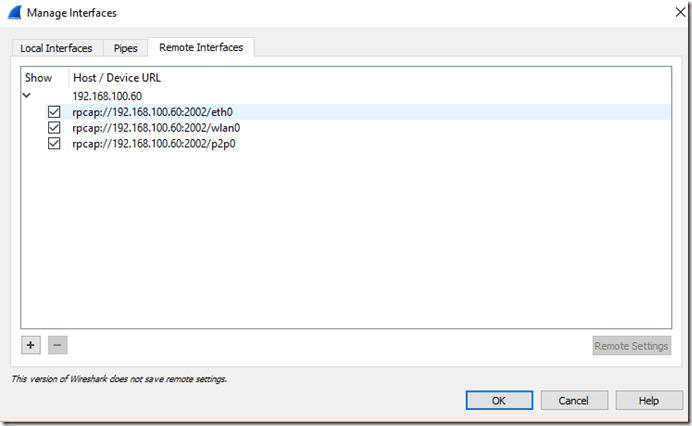Cancel the Manage Interfaces dialog
The width and height of the screenshot is (692, 426).
pyautogui.click(x=573, y=400)
